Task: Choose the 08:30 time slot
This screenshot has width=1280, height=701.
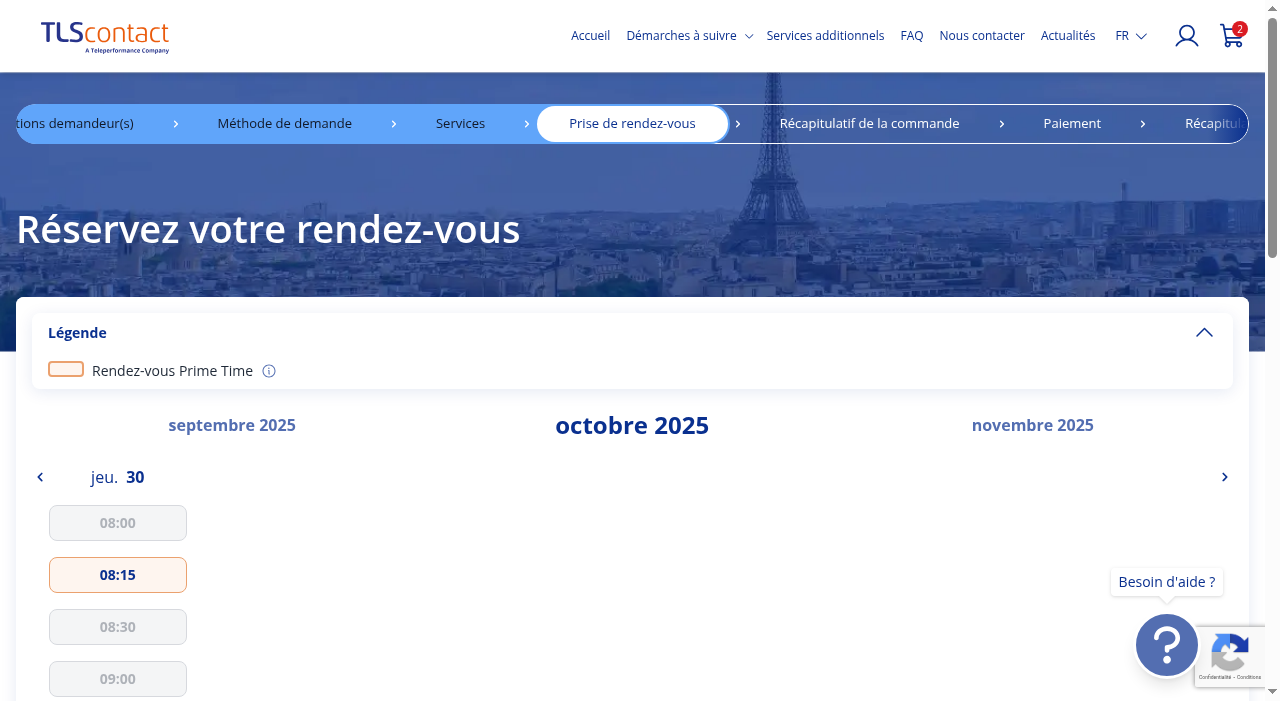Action: 118,627
